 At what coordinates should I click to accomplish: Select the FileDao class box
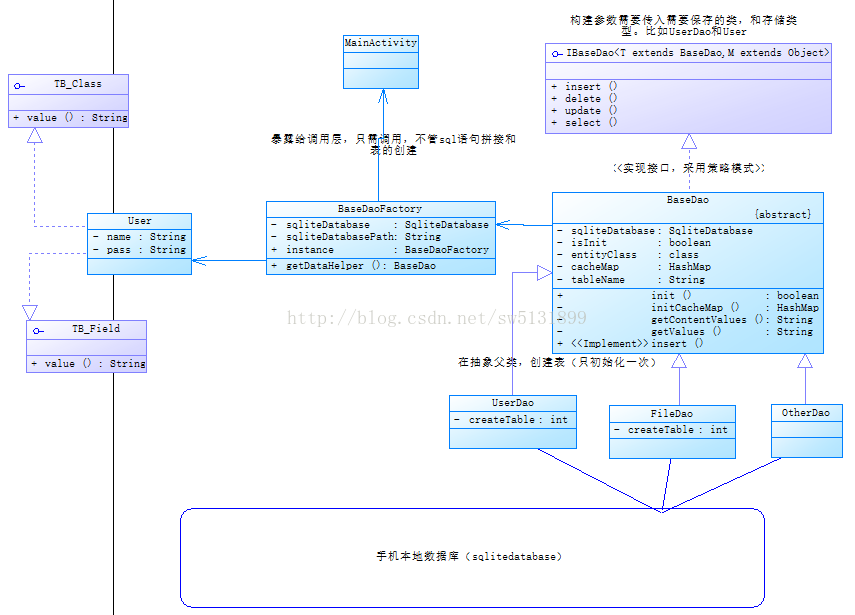coord(672,432)
